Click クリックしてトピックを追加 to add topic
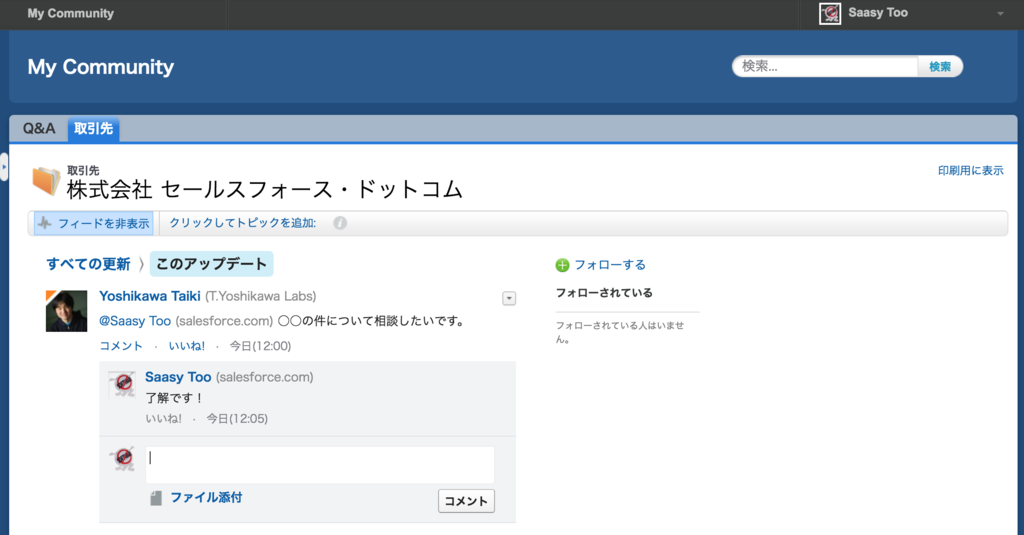 [x=242, y=223]
